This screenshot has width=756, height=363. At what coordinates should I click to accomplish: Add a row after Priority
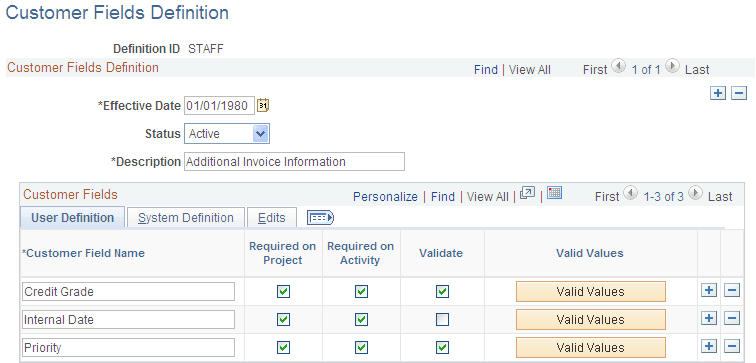pyautogui.click(x=709, y=346)
